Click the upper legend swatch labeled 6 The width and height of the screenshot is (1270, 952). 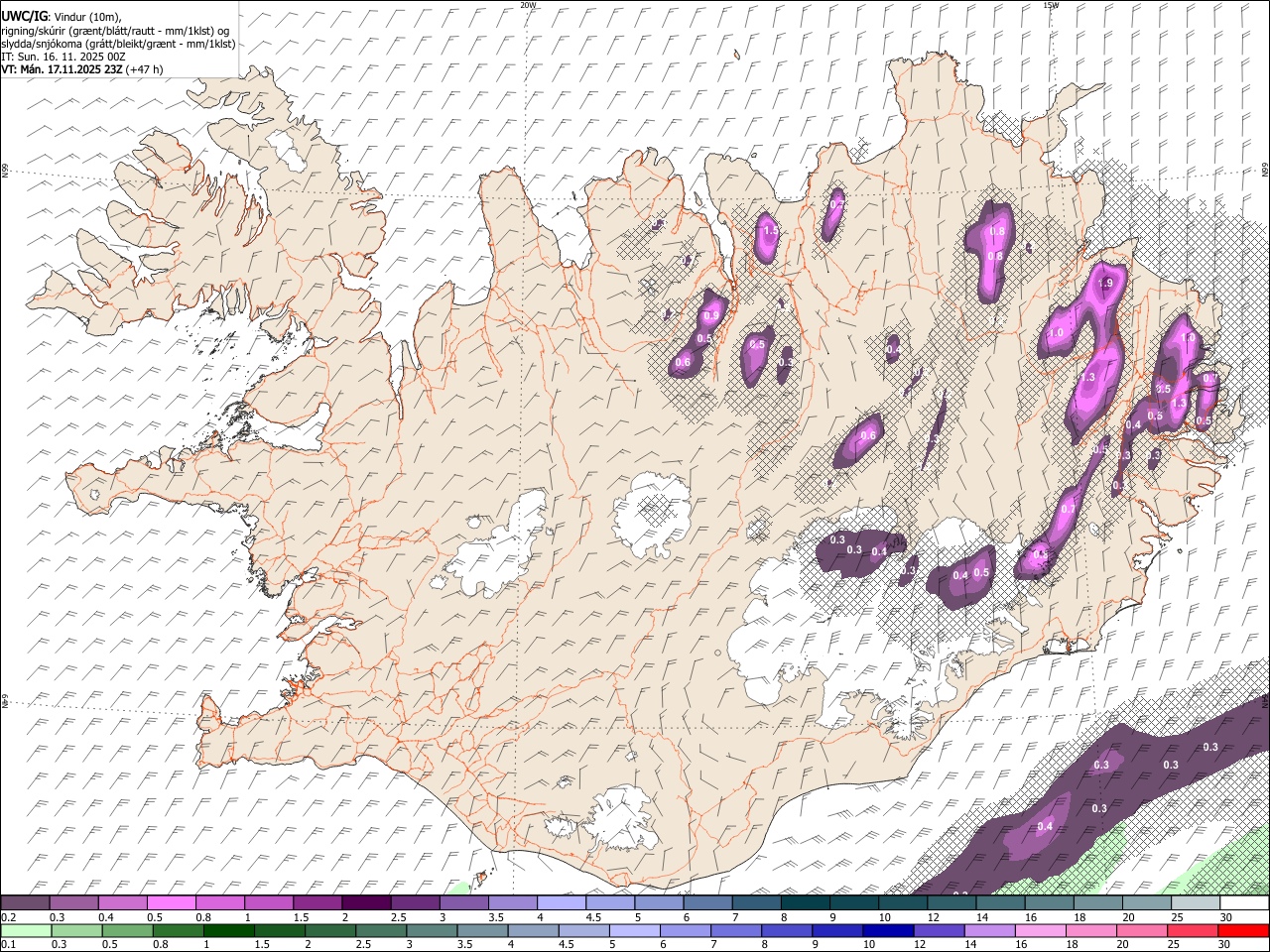click(707, 902)
